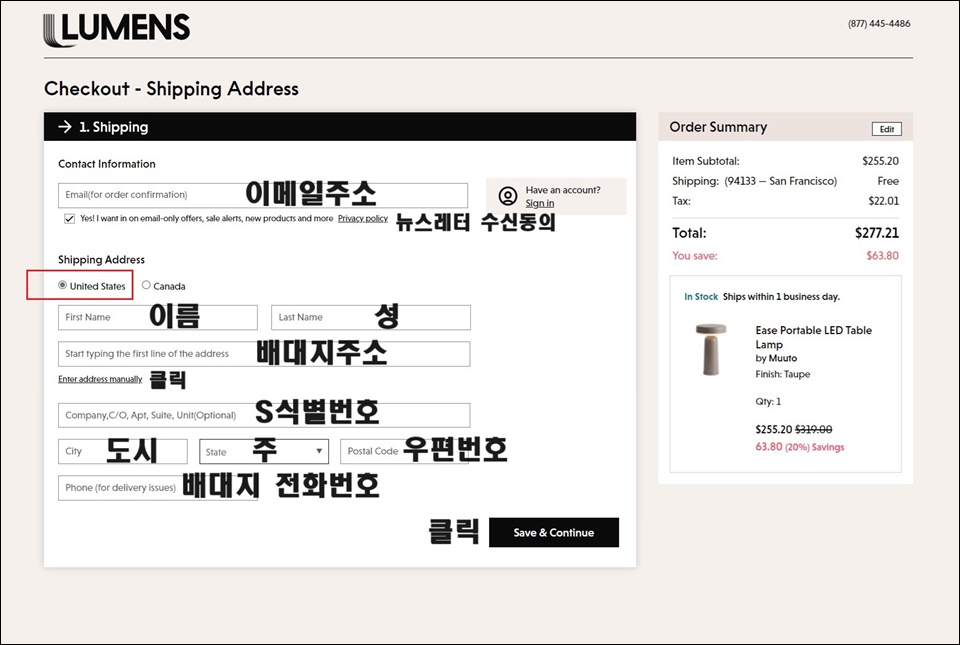Click the Free shipping value
960x645 pixels.
(x=888, y=181)
